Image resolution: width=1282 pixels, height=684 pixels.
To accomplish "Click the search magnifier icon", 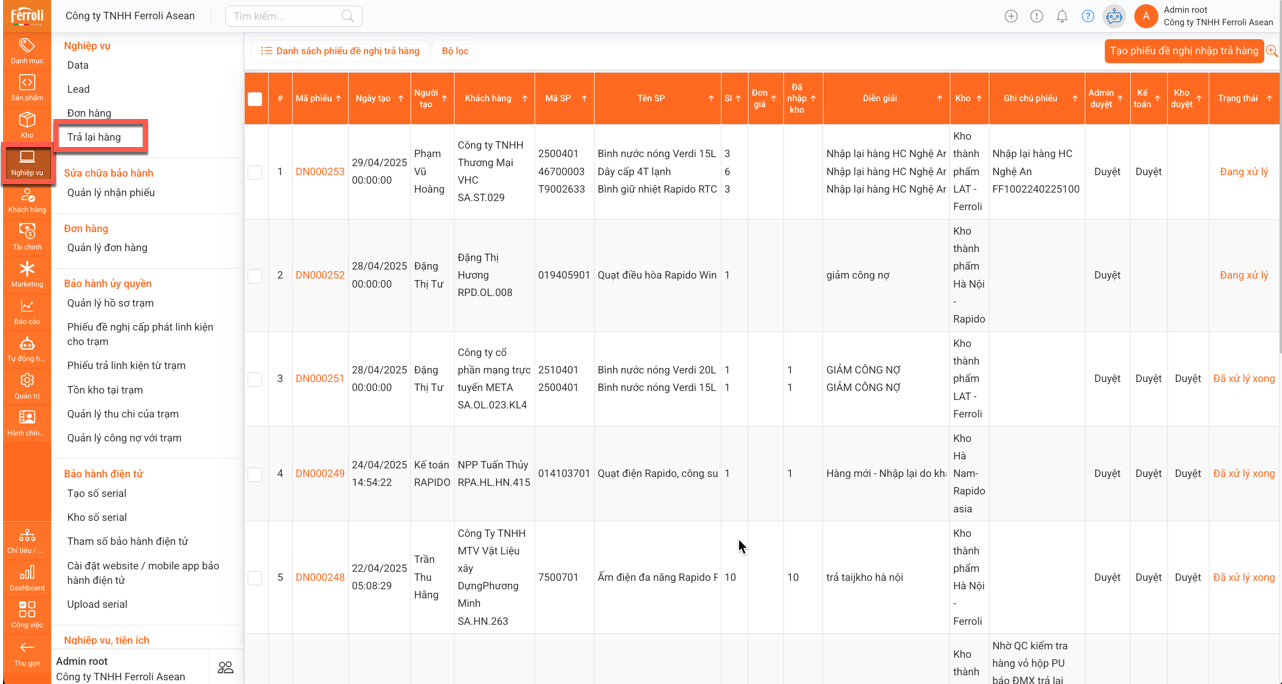I will click(x=348, y=16).
